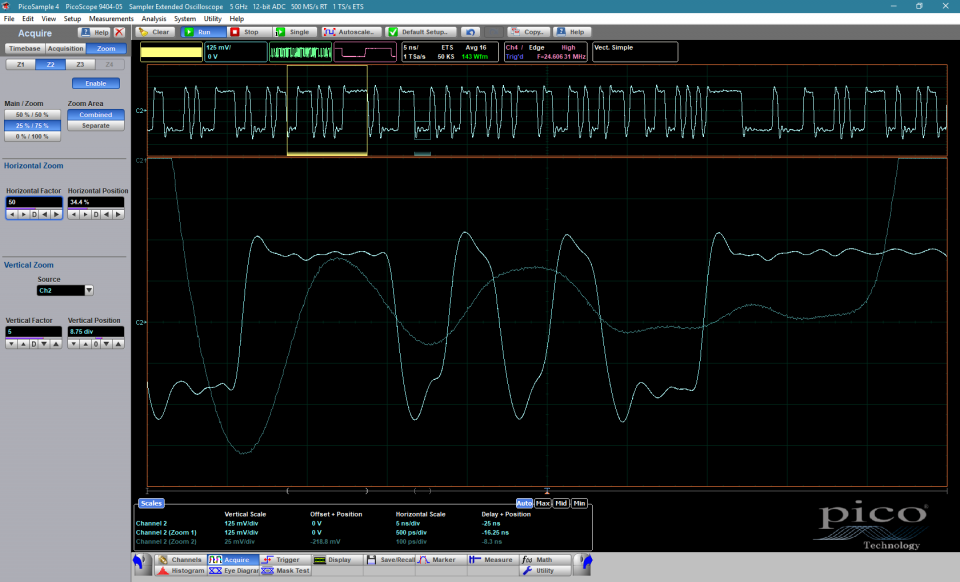Click the Horizontal Position value field
Image resolution: width=960 pixels, height=582 pixels.
tap(96, 202)
